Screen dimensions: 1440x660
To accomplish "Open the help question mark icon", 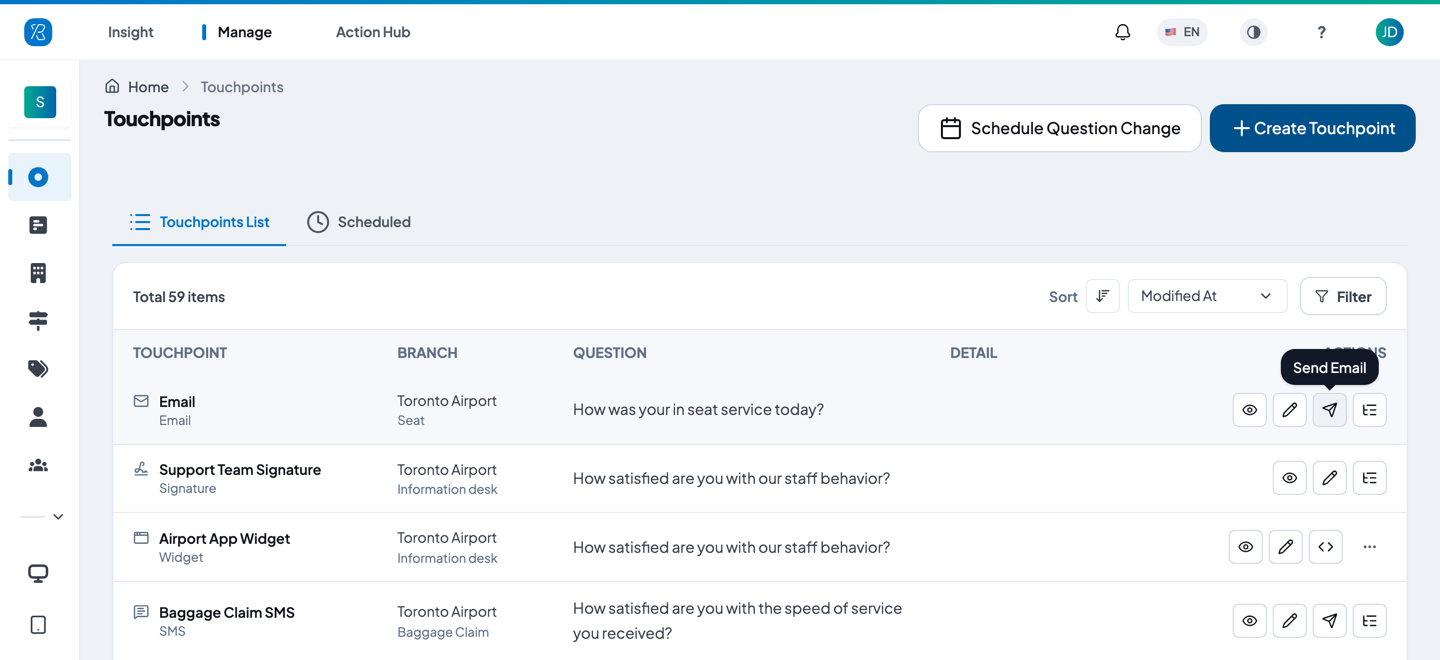I will click(1321, 32).
